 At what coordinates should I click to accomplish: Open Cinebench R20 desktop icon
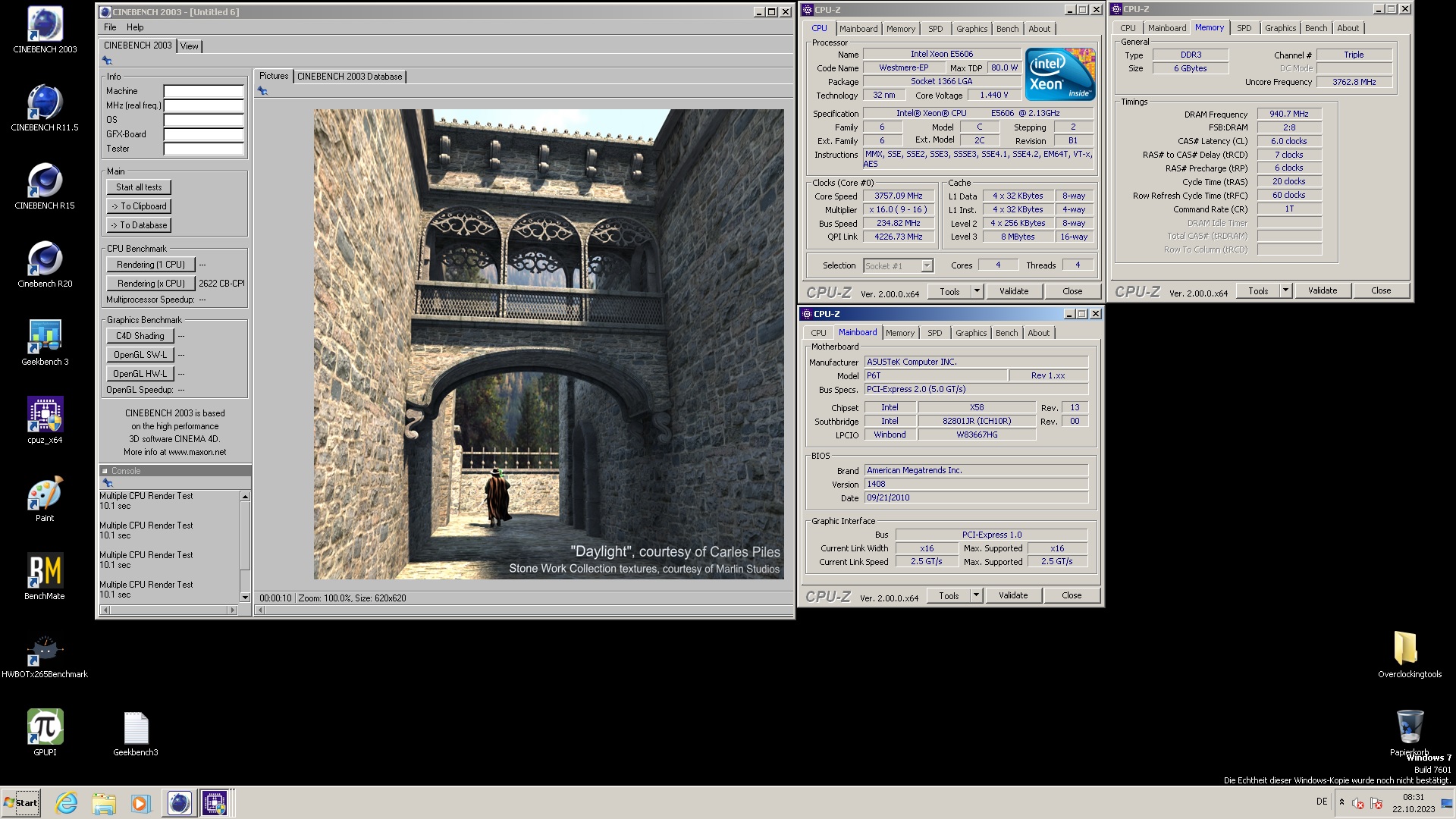click(45, 265)
